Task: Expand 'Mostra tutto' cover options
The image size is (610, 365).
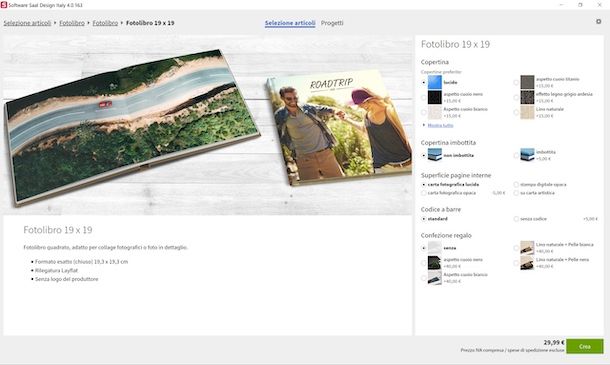Action: click(440, 125)
